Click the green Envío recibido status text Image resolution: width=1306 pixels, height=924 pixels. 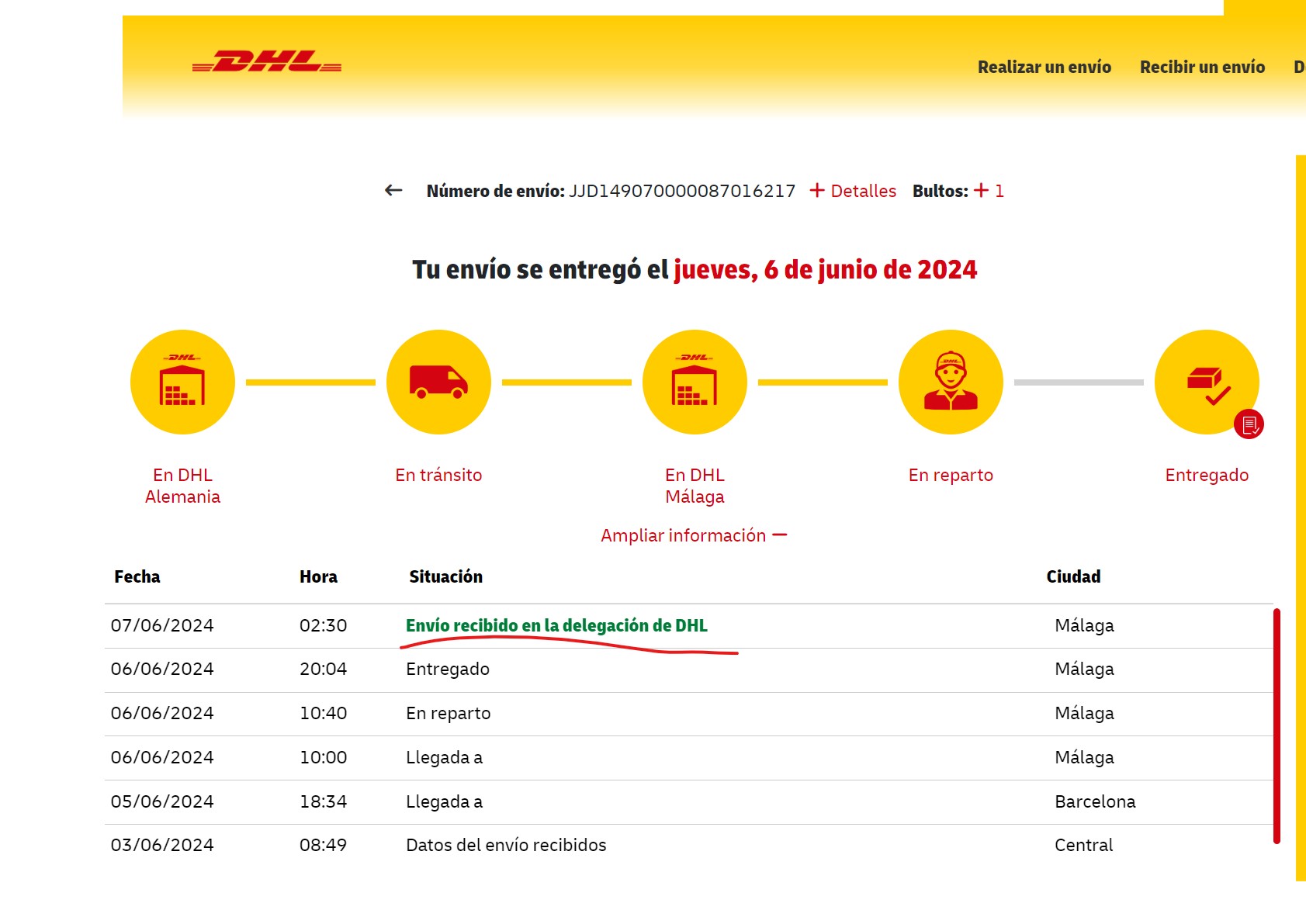pos(556,625)
